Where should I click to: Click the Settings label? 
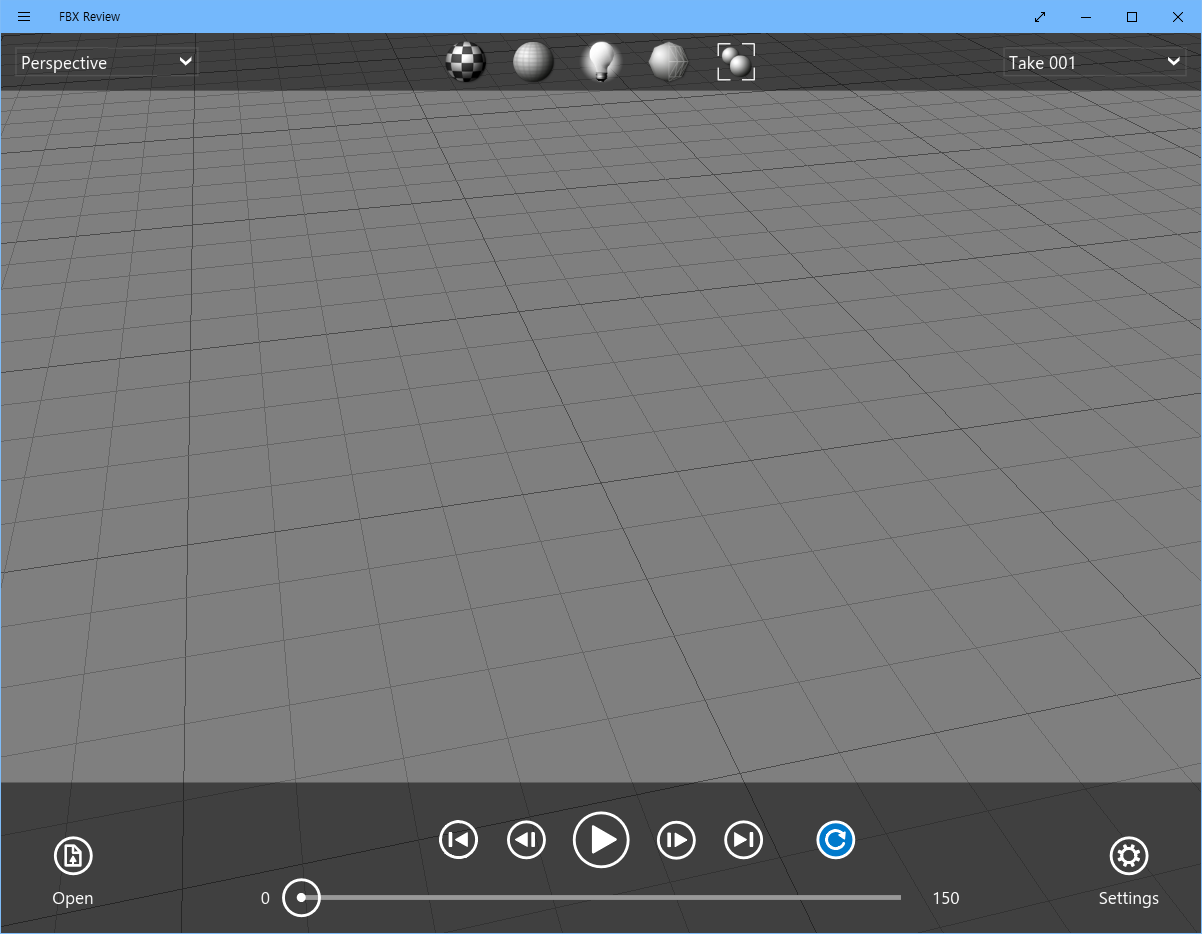(x=1129, y=898)
